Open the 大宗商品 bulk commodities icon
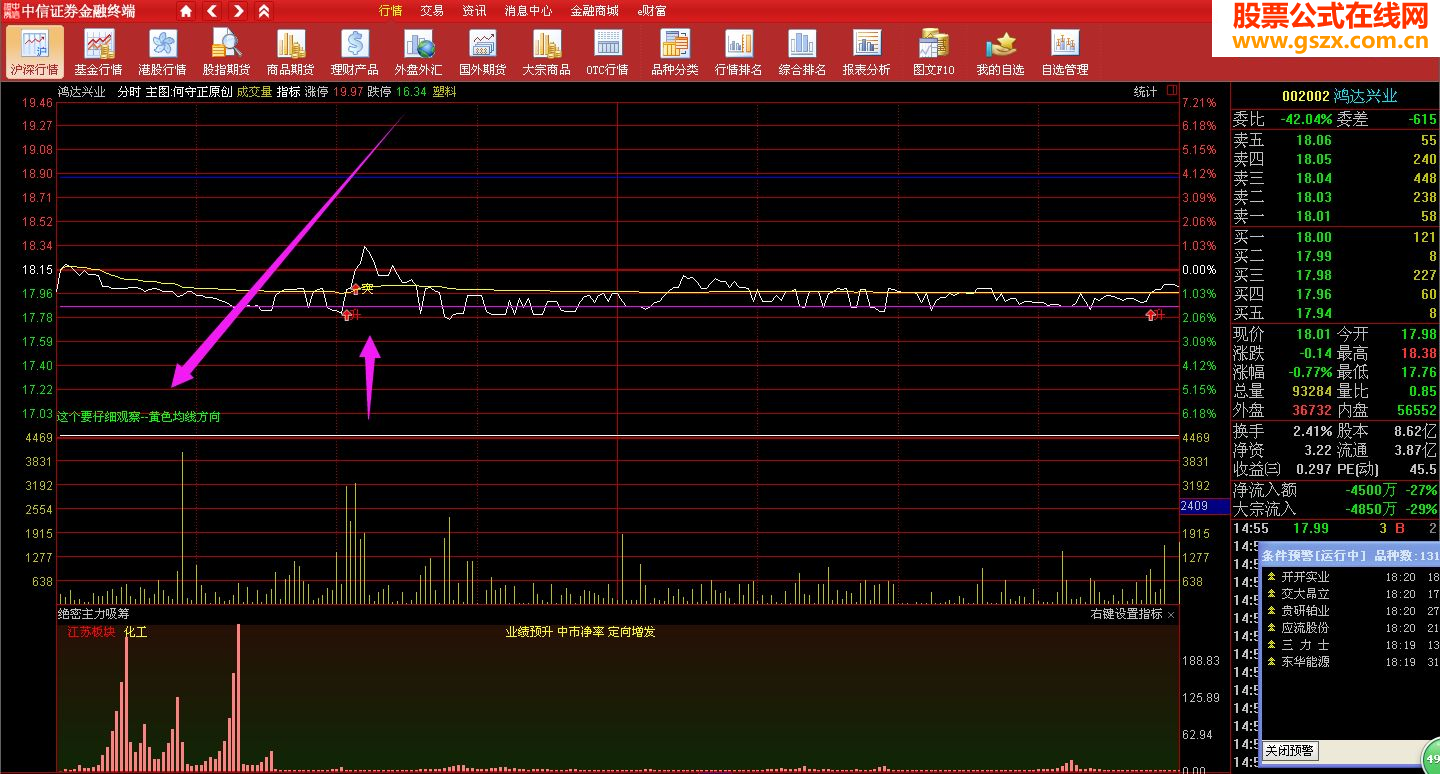This screenshot has width=1440, height=774. (547, 52)
